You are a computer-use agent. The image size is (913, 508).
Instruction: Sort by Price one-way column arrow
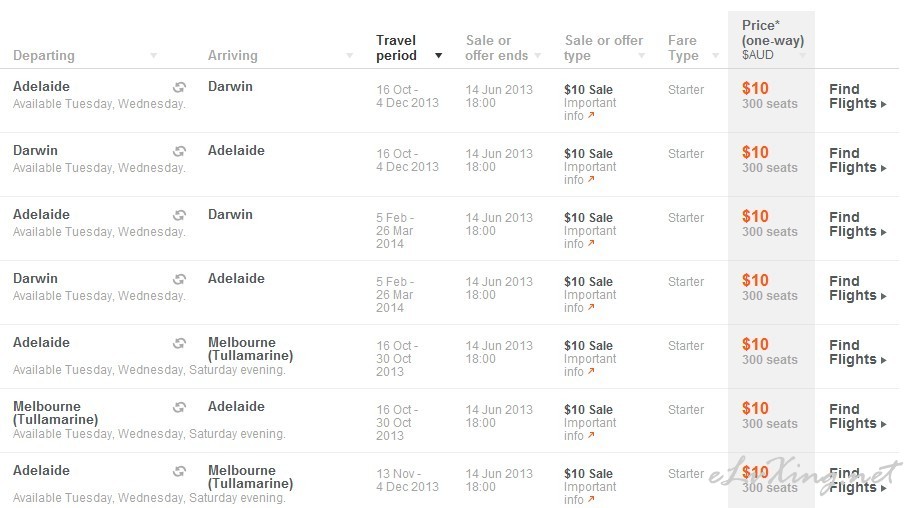pyautogui.click(x=803, y=56)
